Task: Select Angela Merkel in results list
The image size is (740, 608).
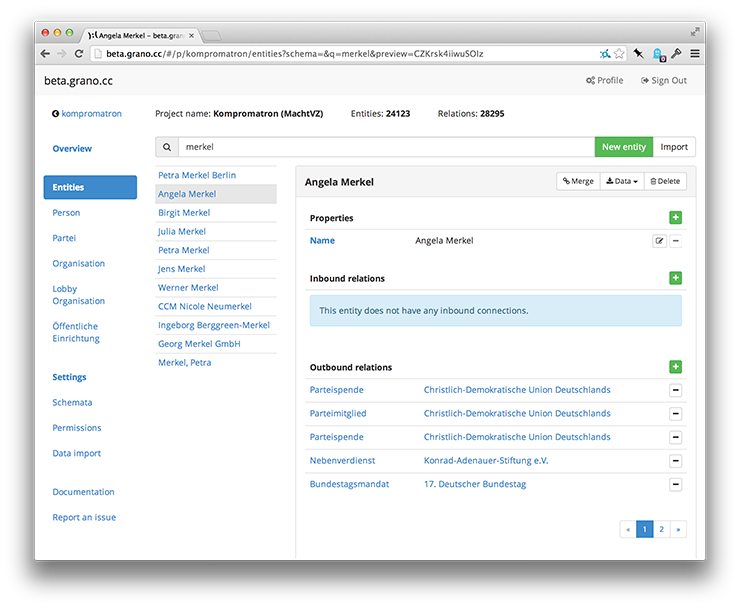Action: (x=216, y=194)
